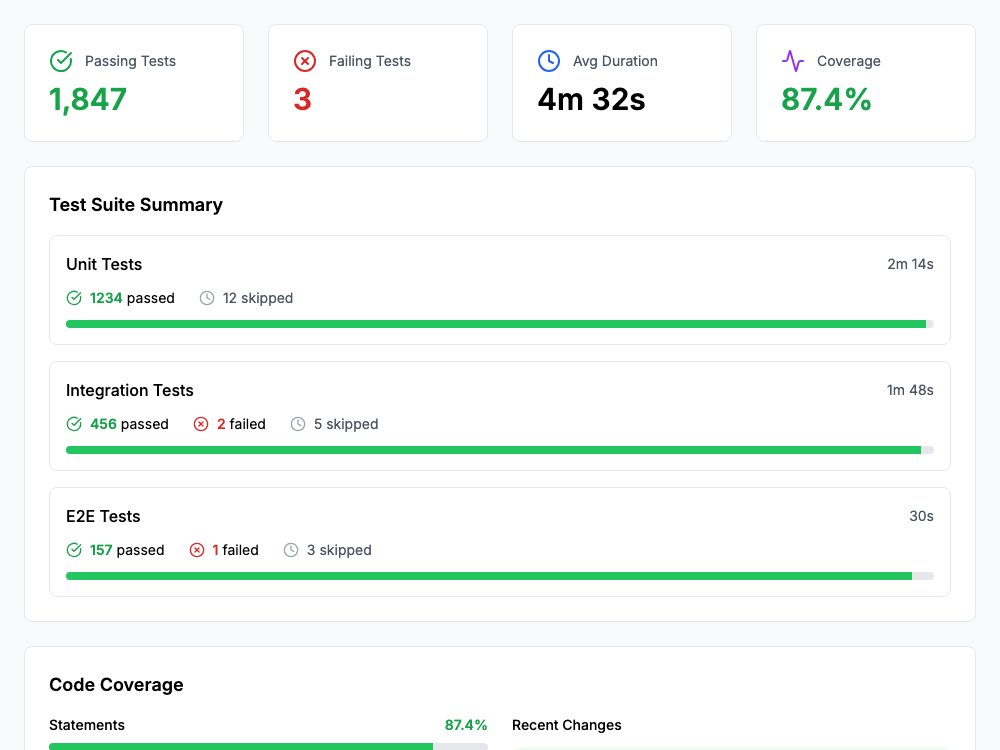Click the Integration Tests suite title
Screen dimensions: 1000x750
click(129, 390)
